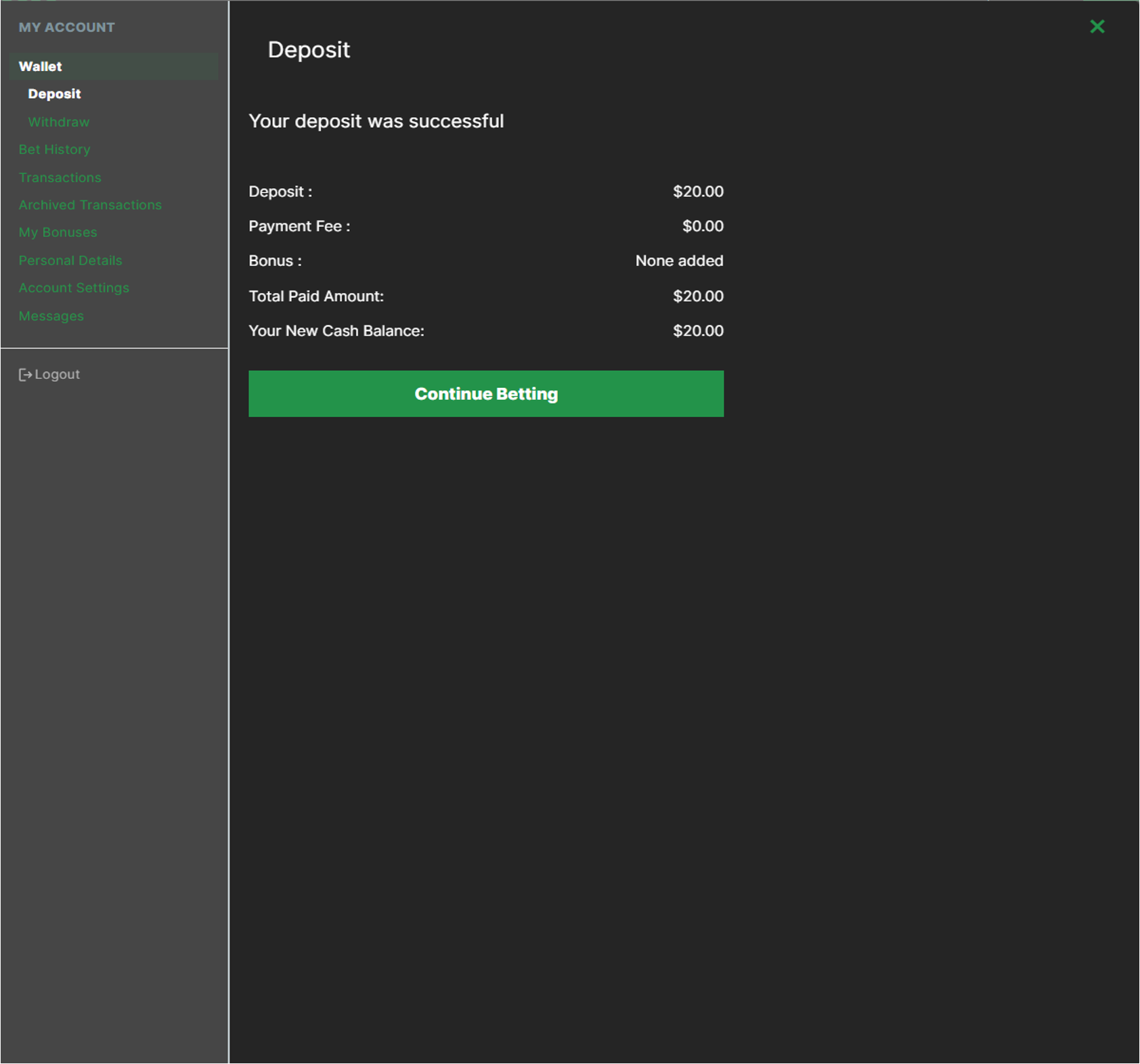Image resolution: width=1140 pixels, height=1064 pixels.
Task: Go to Account Settings
Action: point(74,288)
